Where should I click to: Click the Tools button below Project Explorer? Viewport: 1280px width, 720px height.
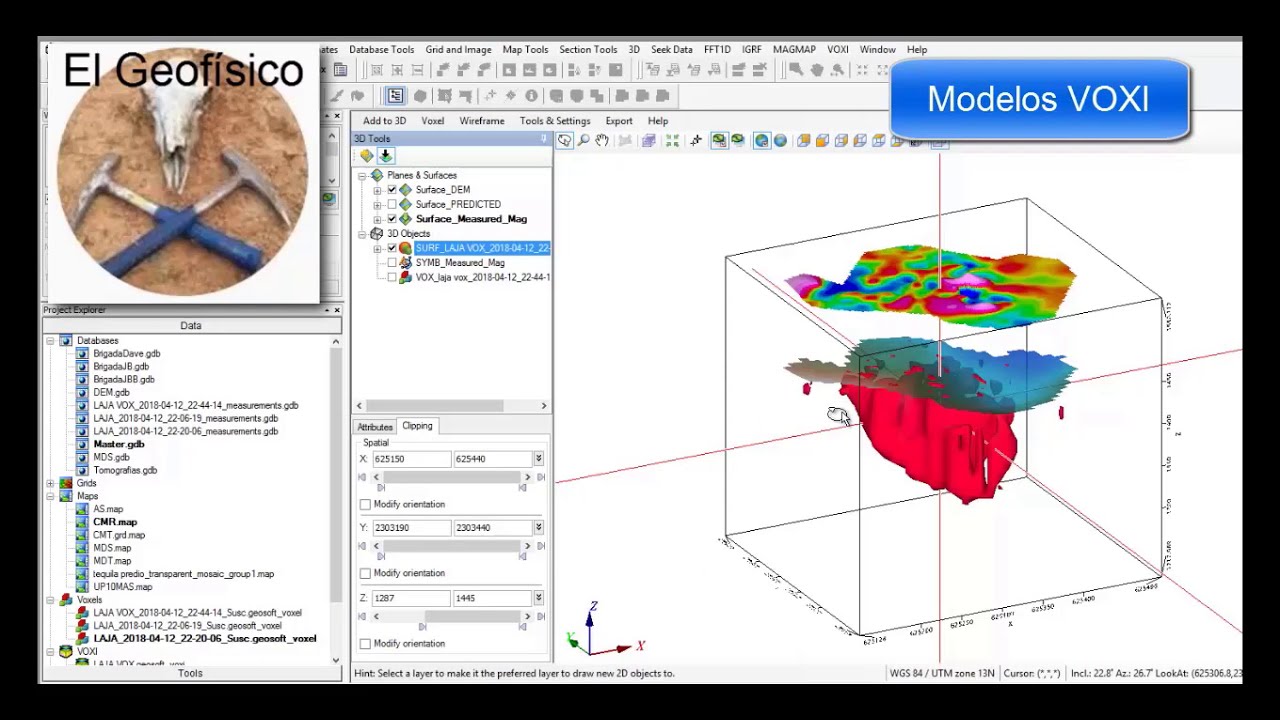[x=190, y=673]
